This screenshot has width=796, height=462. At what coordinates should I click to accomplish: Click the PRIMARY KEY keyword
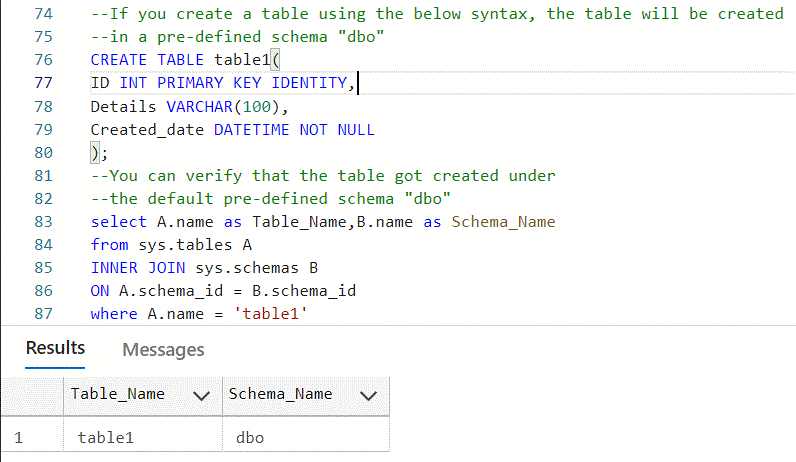pyautogui.click(x=209, y=83)
